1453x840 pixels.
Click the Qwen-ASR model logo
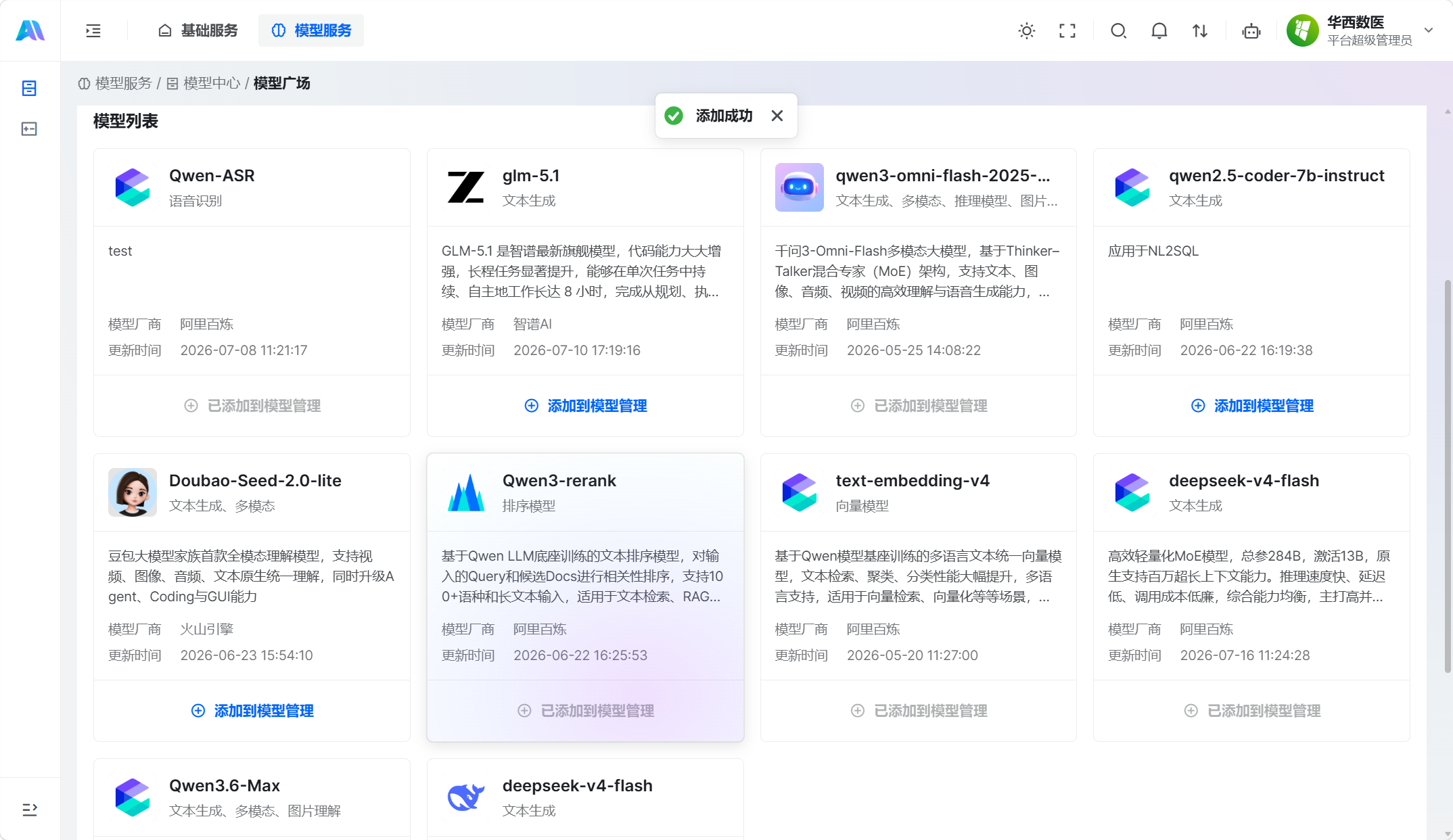[133, 187]
